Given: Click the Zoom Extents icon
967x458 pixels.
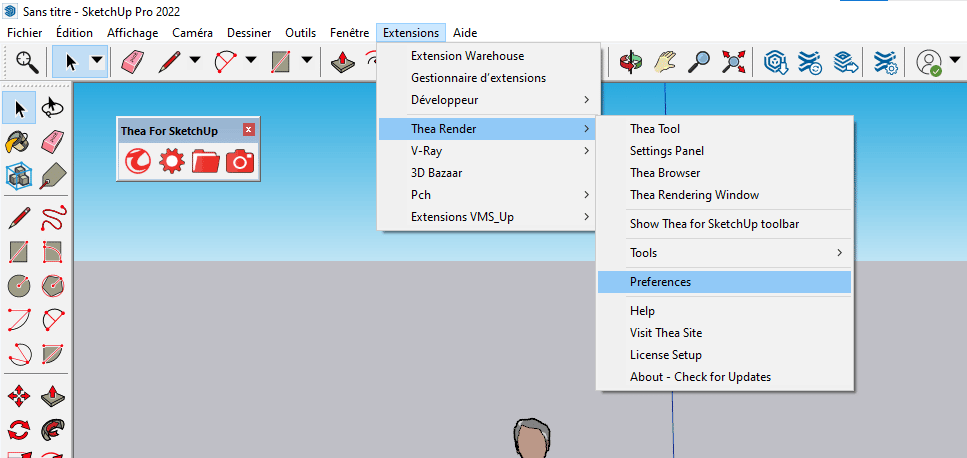Looking at the screenshot, I should (x=734, y=61).
